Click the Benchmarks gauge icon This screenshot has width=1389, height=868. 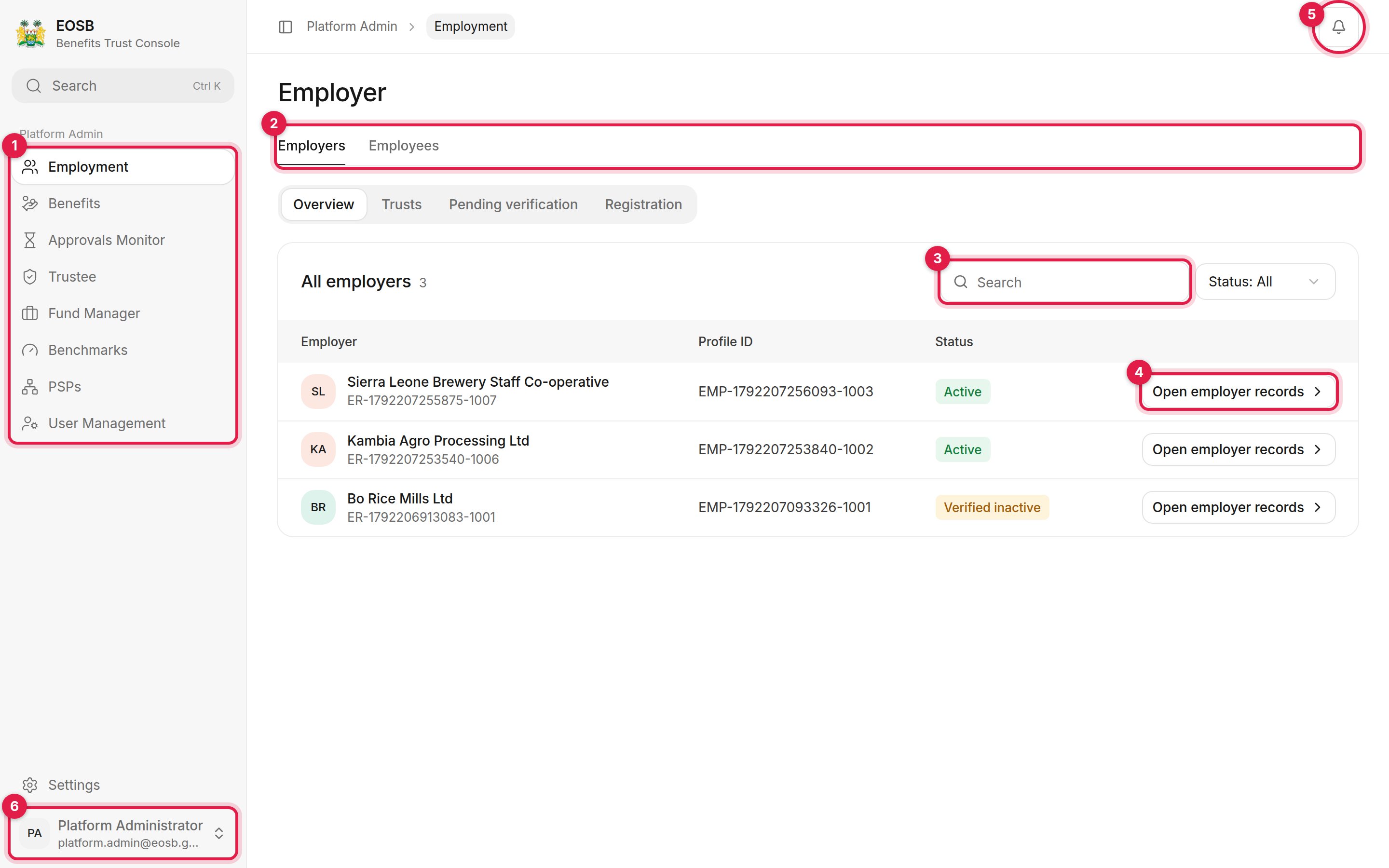click(30, 350)
